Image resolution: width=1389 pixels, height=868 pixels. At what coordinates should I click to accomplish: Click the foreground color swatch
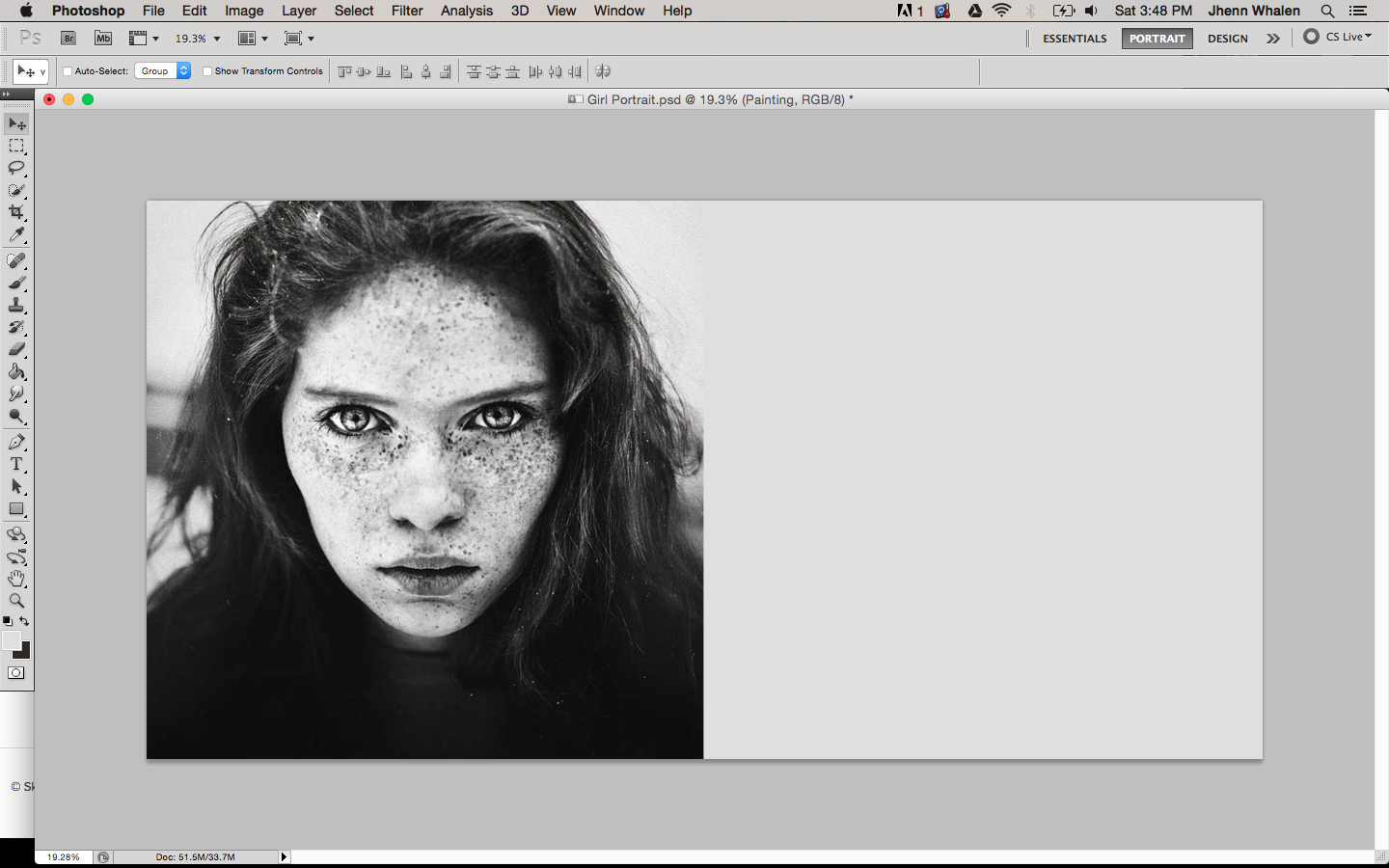[12, 640]
